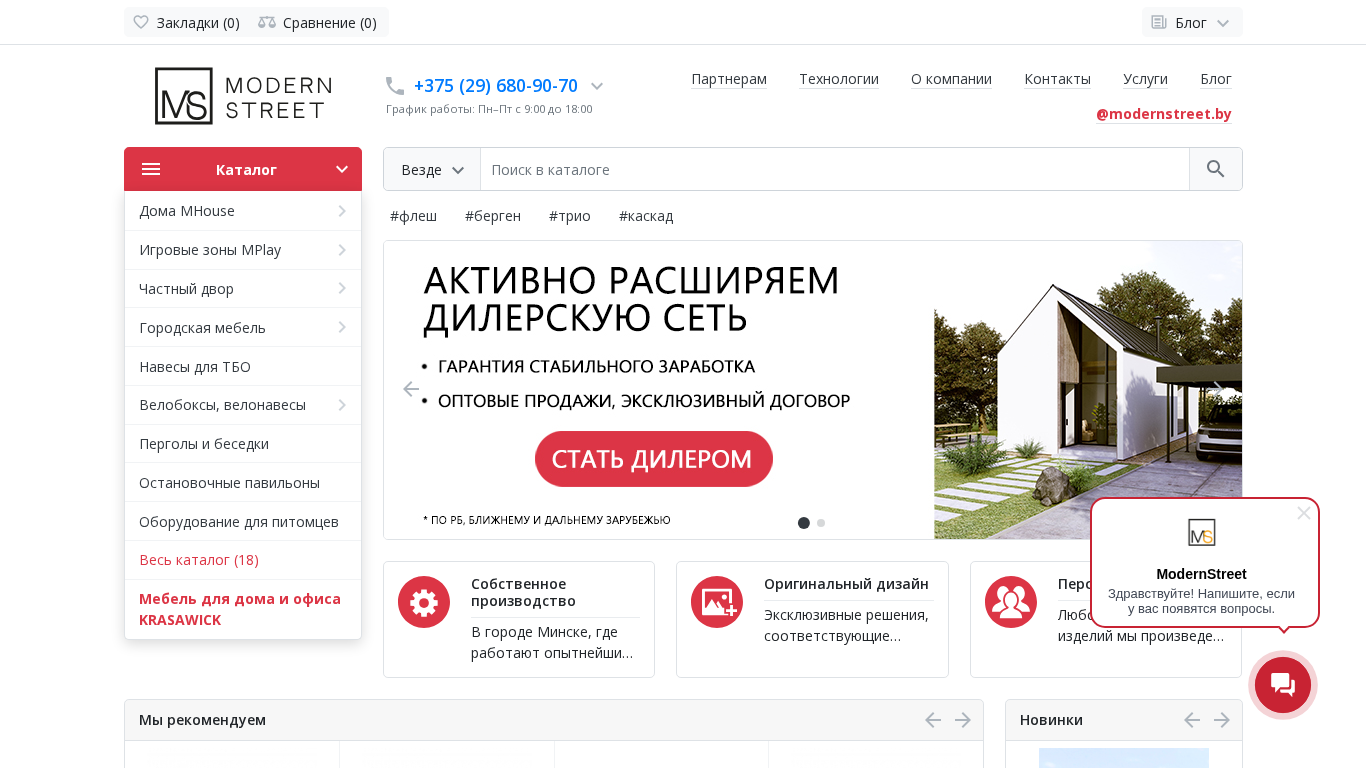The width and height of the screenshot is (1366, 768).
Task: Click image icon of Оригинальный дизайн
Action: pos(717,602)
